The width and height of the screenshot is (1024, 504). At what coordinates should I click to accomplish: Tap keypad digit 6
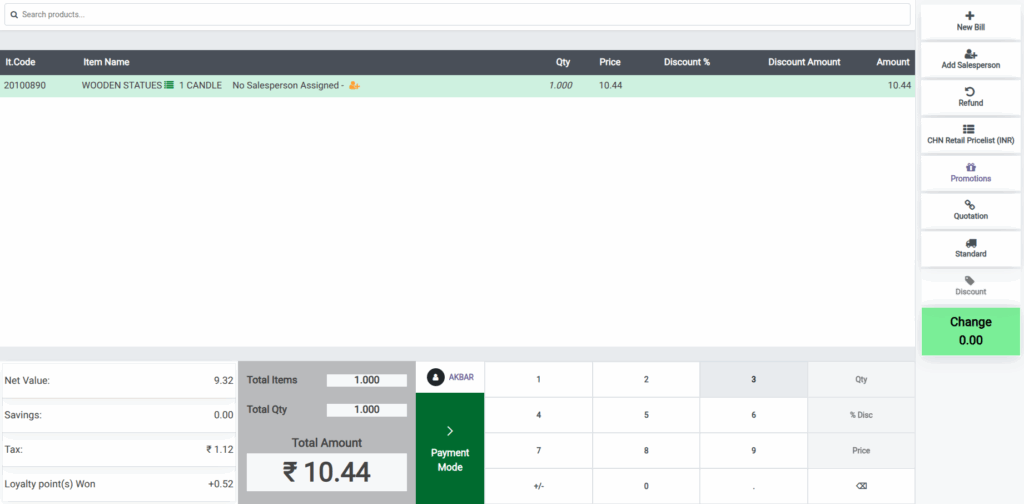point(754,415)
